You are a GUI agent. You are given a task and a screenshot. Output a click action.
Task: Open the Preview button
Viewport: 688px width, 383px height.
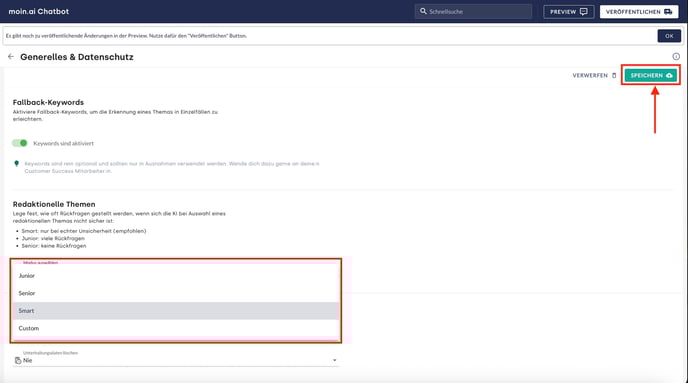pos(569,12)
